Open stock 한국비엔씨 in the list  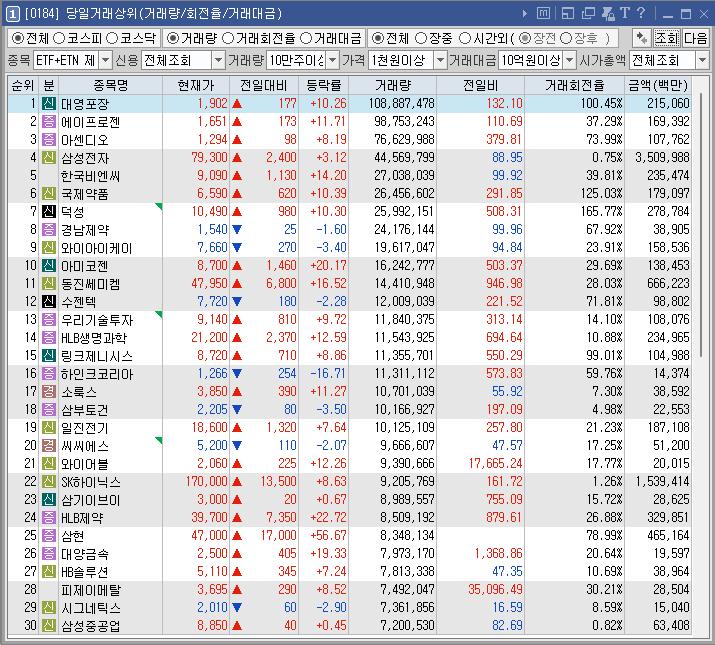point(90,176)
